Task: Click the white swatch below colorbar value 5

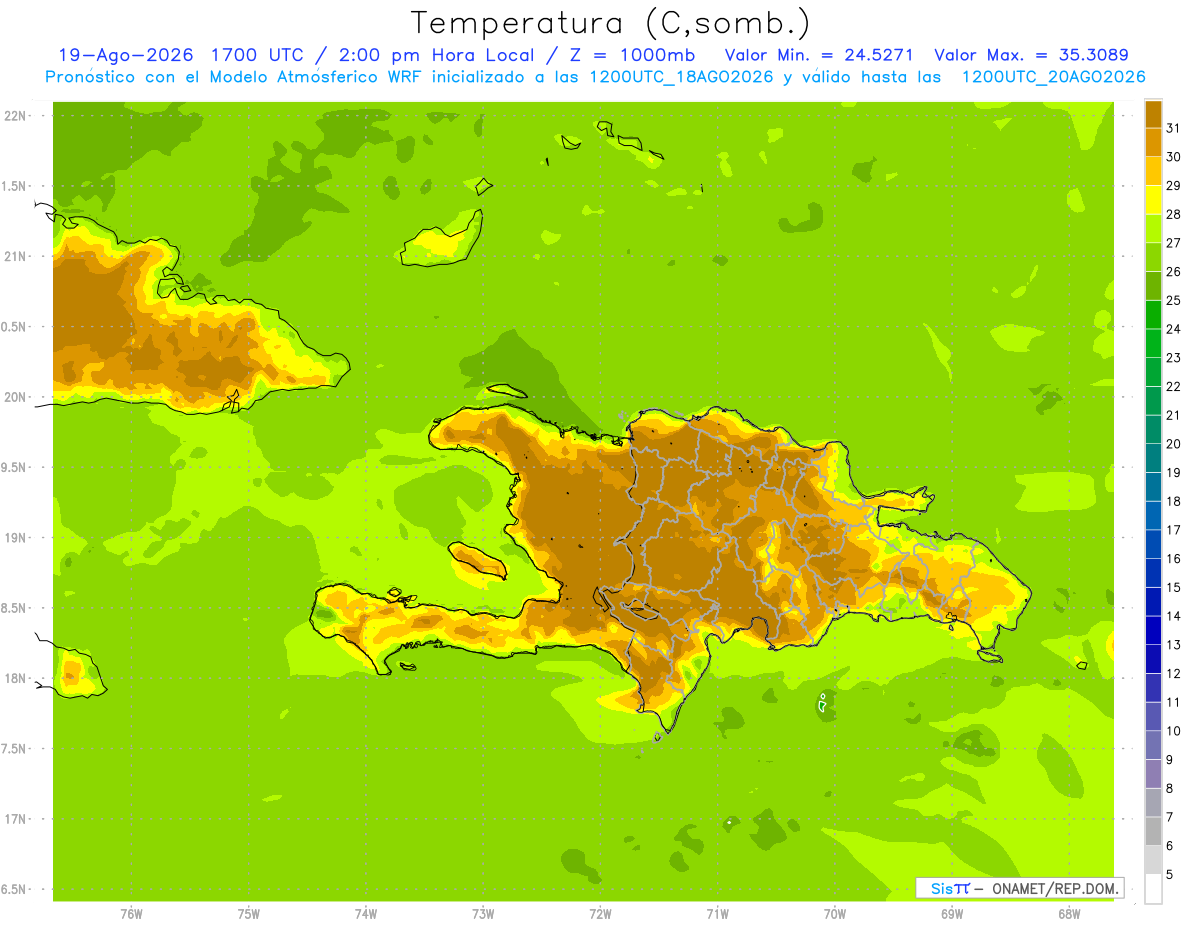Action: click(1153, 889)
